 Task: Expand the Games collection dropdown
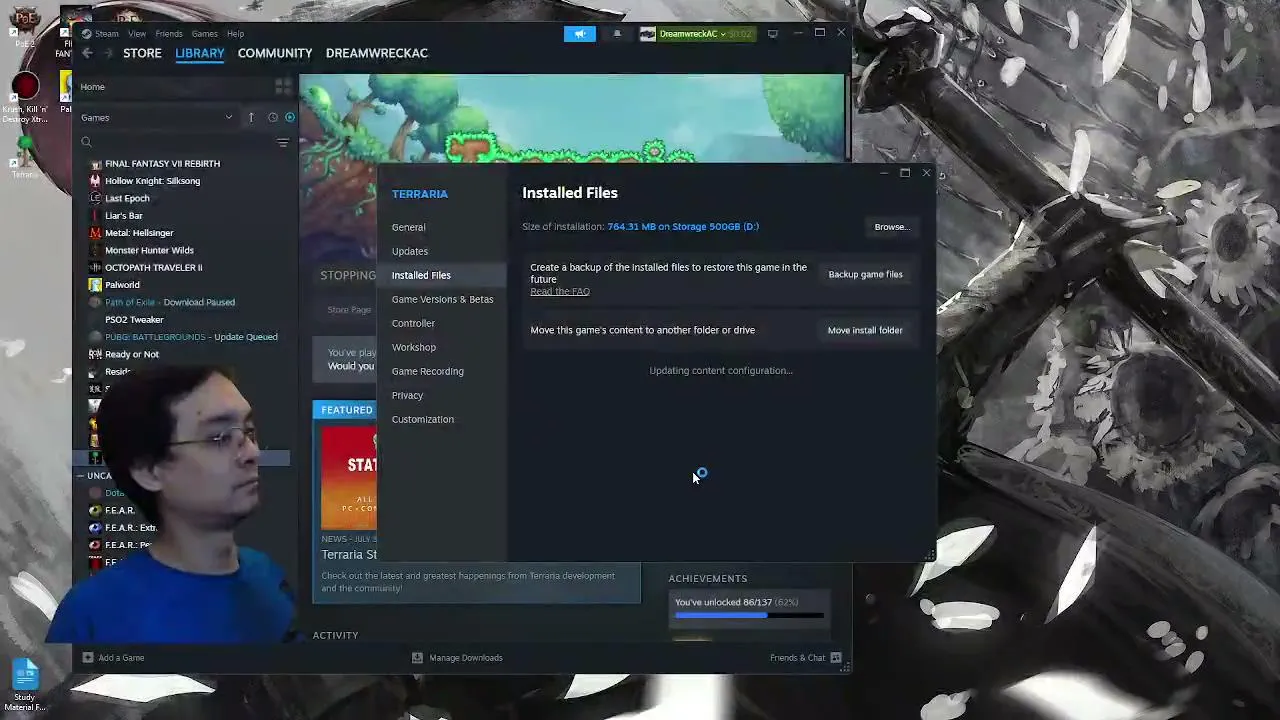tap(229, 118)
